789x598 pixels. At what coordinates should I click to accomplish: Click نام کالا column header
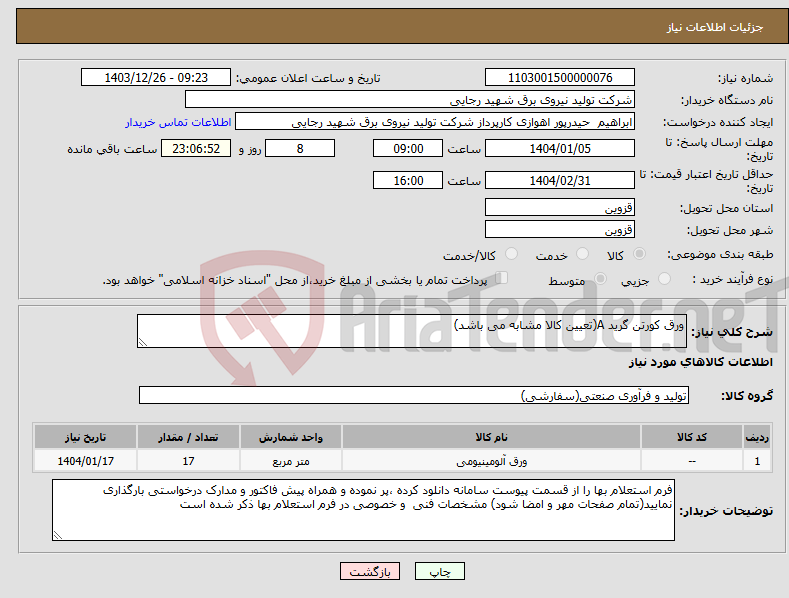coord(491,437)
